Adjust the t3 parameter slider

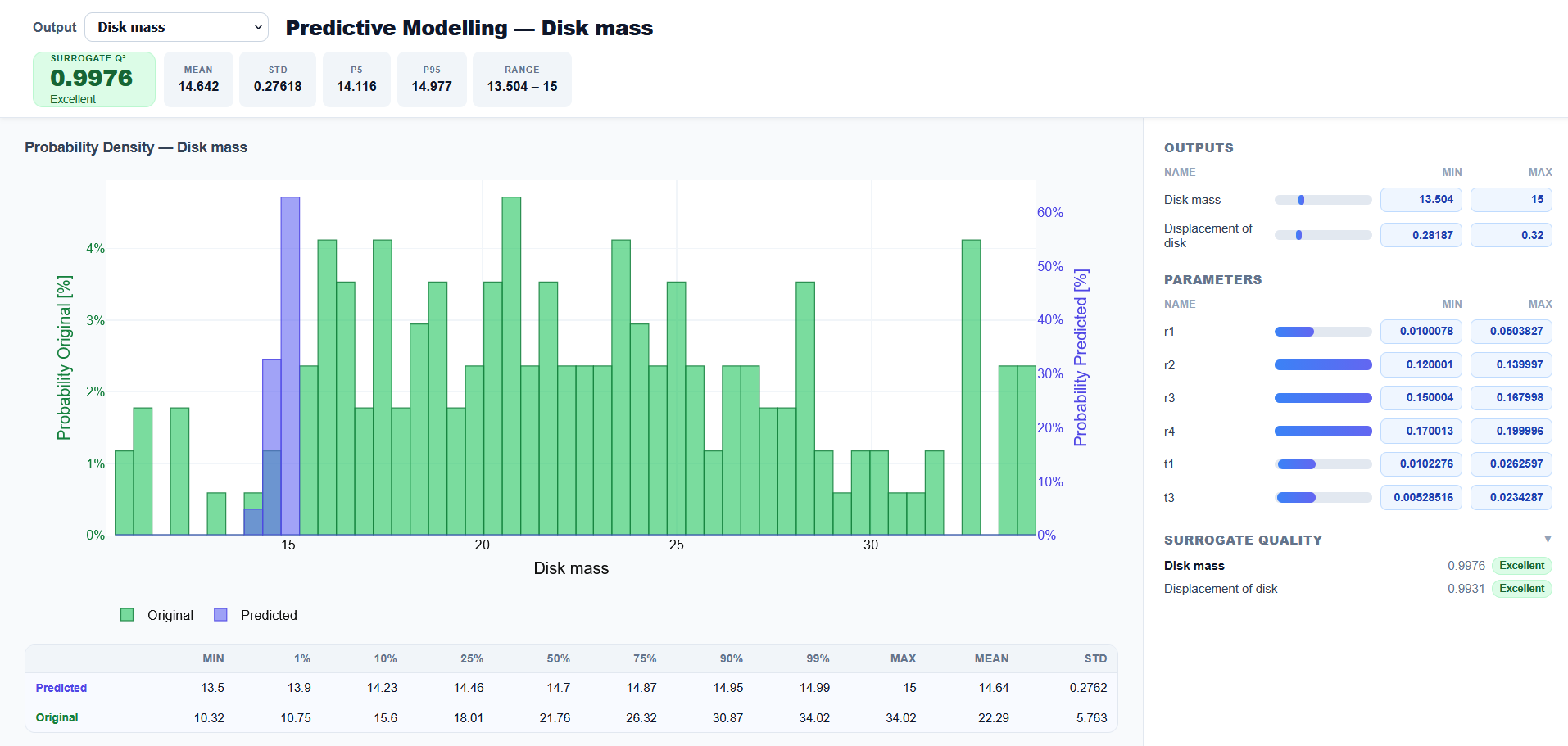[1322, 498]
